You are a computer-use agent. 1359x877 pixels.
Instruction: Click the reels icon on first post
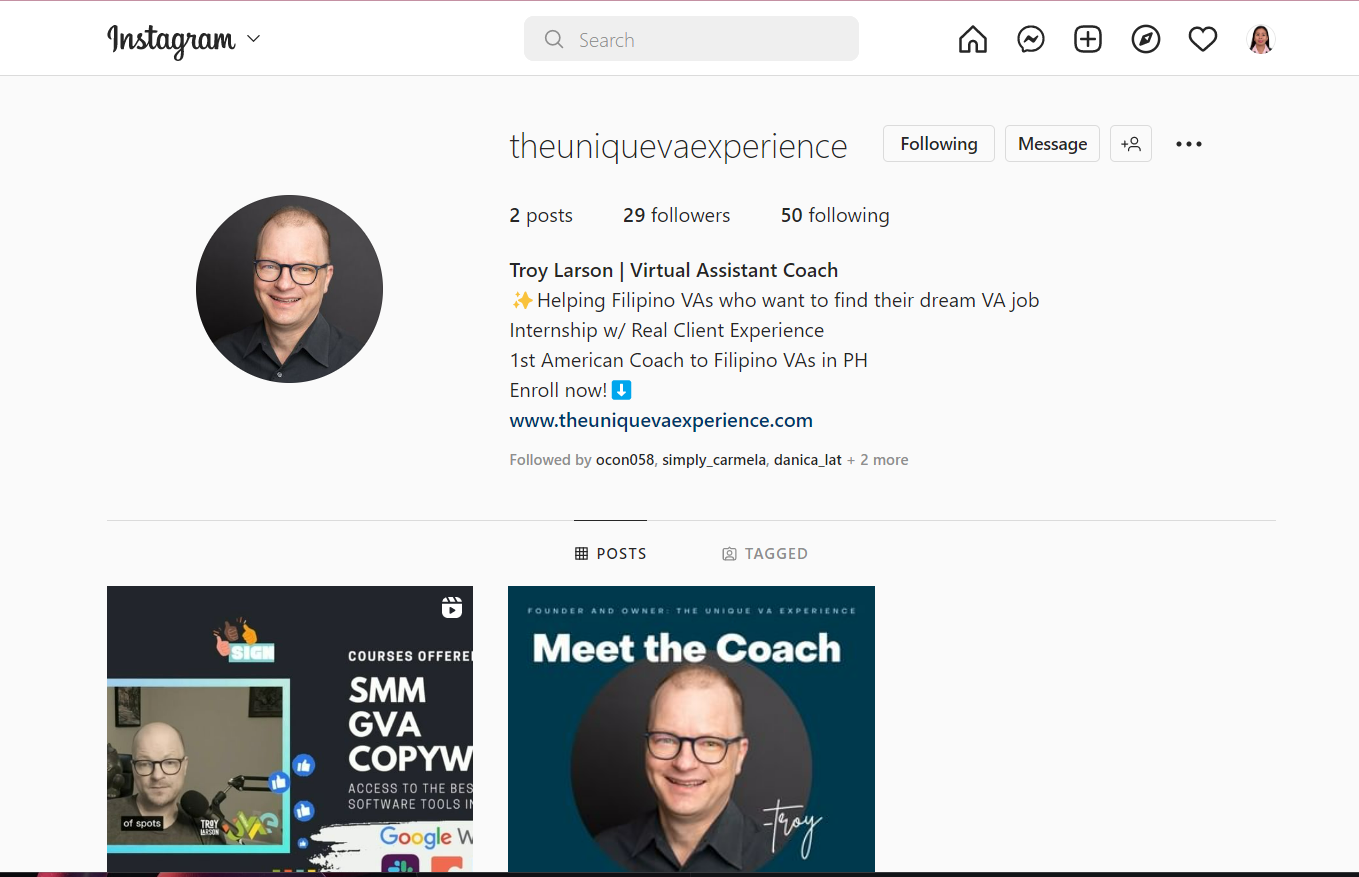pyautogui.click(x=452, y=607)
